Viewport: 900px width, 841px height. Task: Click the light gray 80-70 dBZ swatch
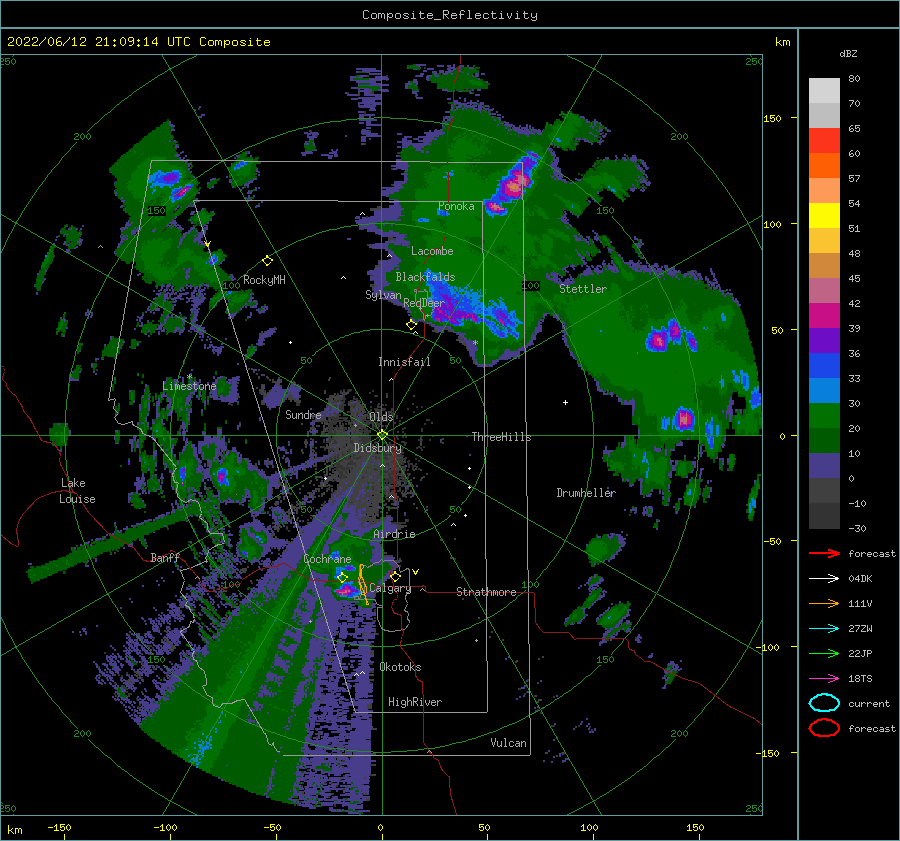(x=824, y=91)
